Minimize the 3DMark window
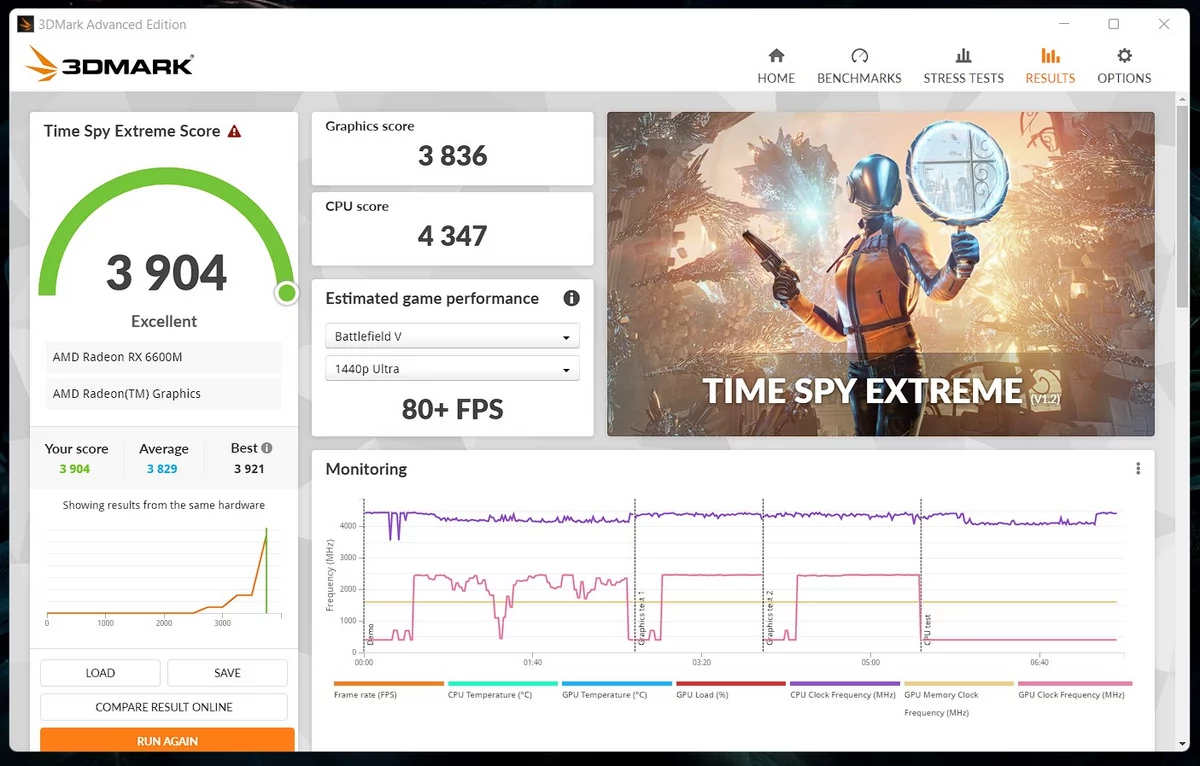 coord(1064,24)
